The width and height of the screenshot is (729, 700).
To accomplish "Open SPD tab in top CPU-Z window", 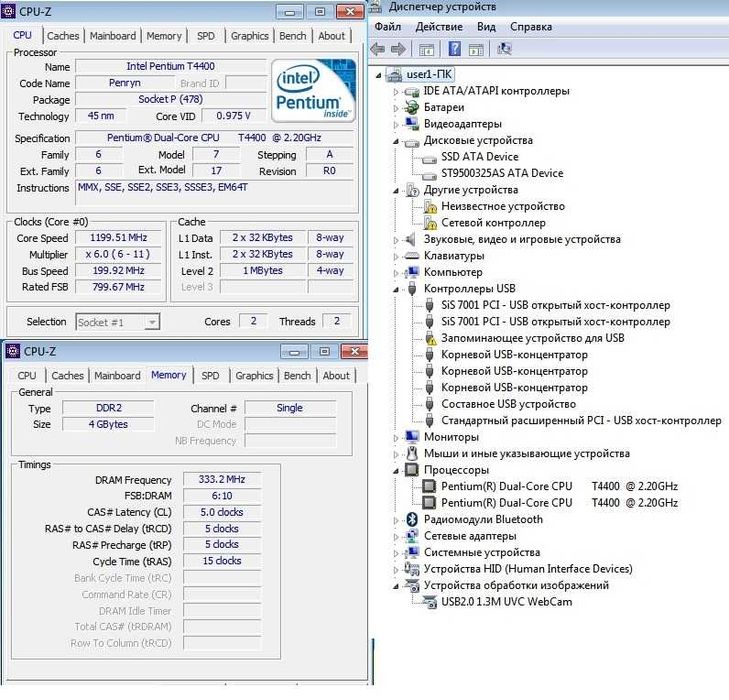I will [205, 36].
